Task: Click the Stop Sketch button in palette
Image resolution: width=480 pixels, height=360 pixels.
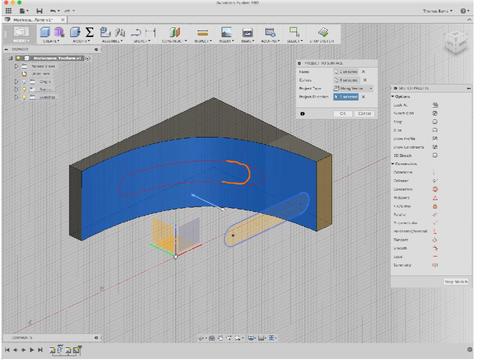Action: [456, 282]
